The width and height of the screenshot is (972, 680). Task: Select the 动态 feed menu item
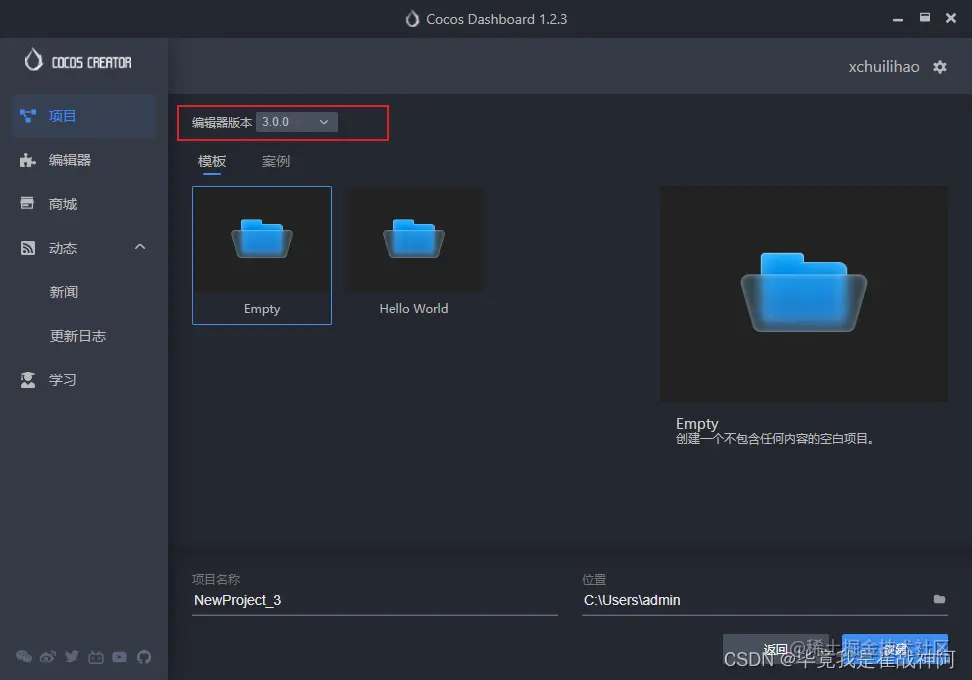(x=84, y=248)
